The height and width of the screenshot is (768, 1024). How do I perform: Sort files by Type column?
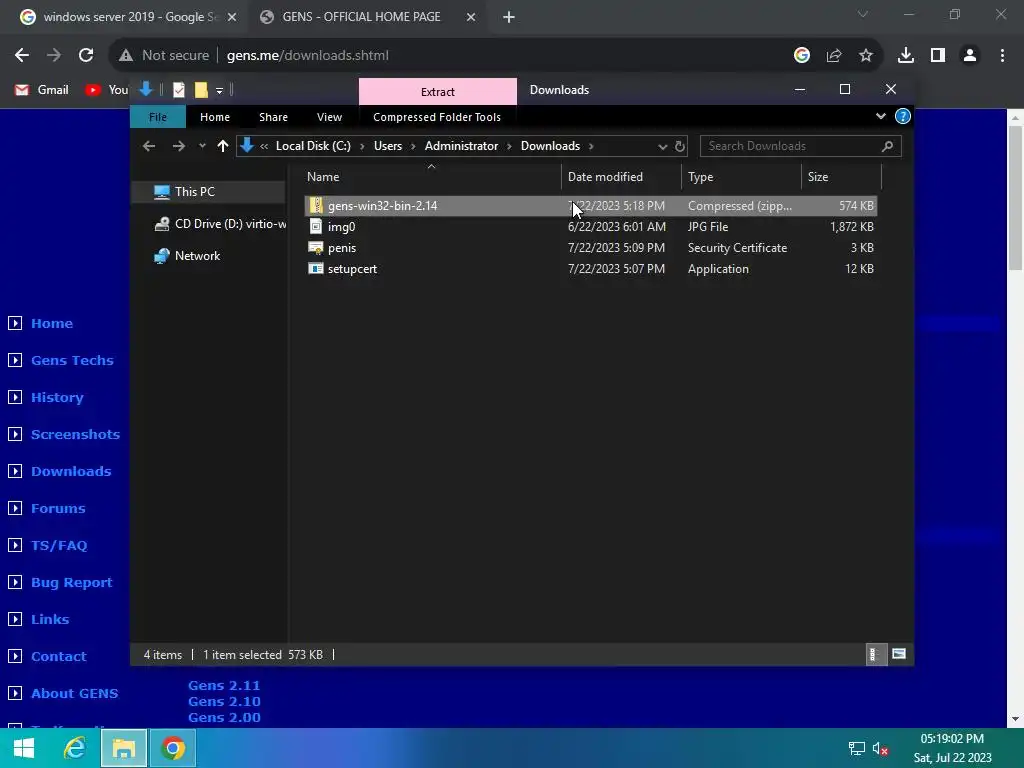coord(741,177)
